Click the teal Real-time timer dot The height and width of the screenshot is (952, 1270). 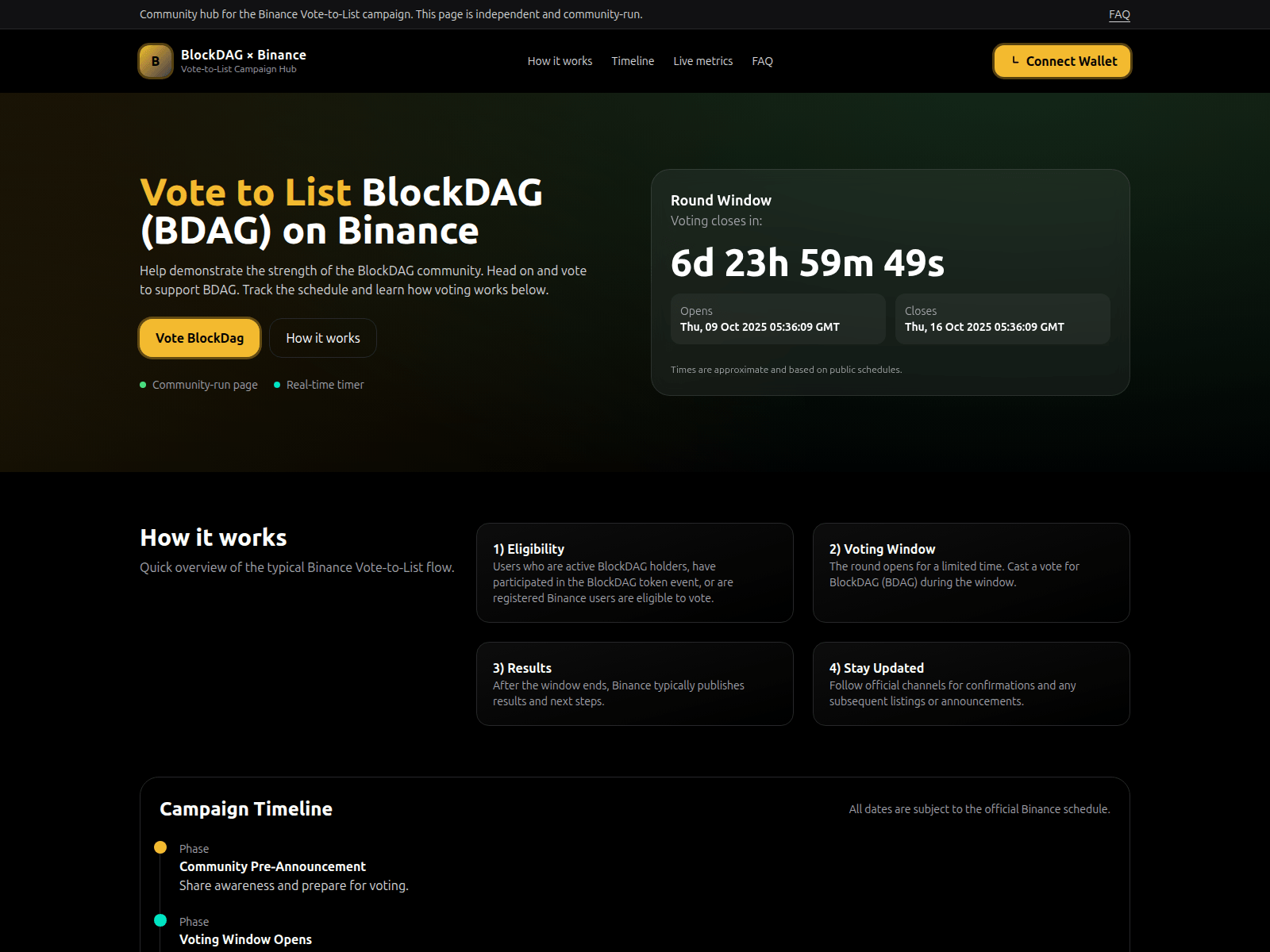[277, 385]
